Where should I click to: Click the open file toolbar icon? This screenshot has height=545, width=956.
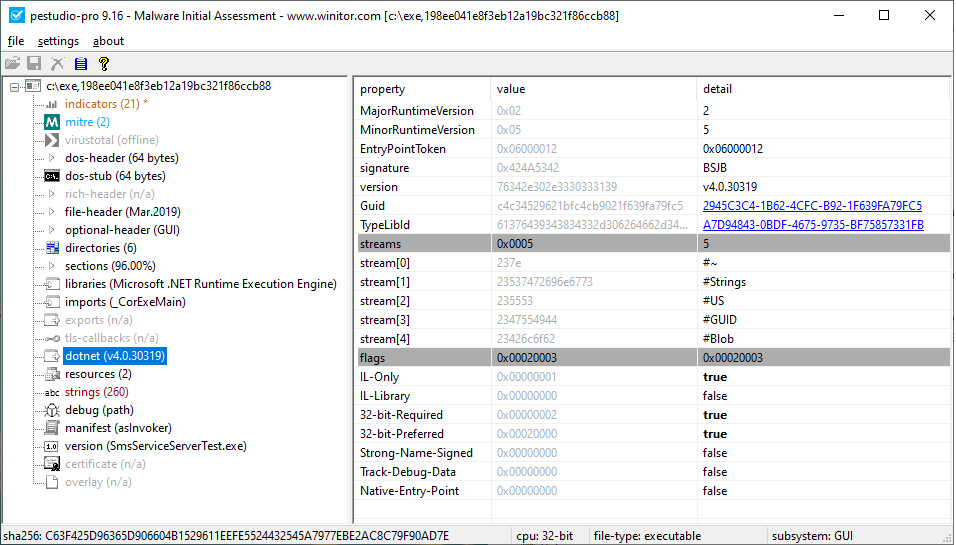pos(13,63)
